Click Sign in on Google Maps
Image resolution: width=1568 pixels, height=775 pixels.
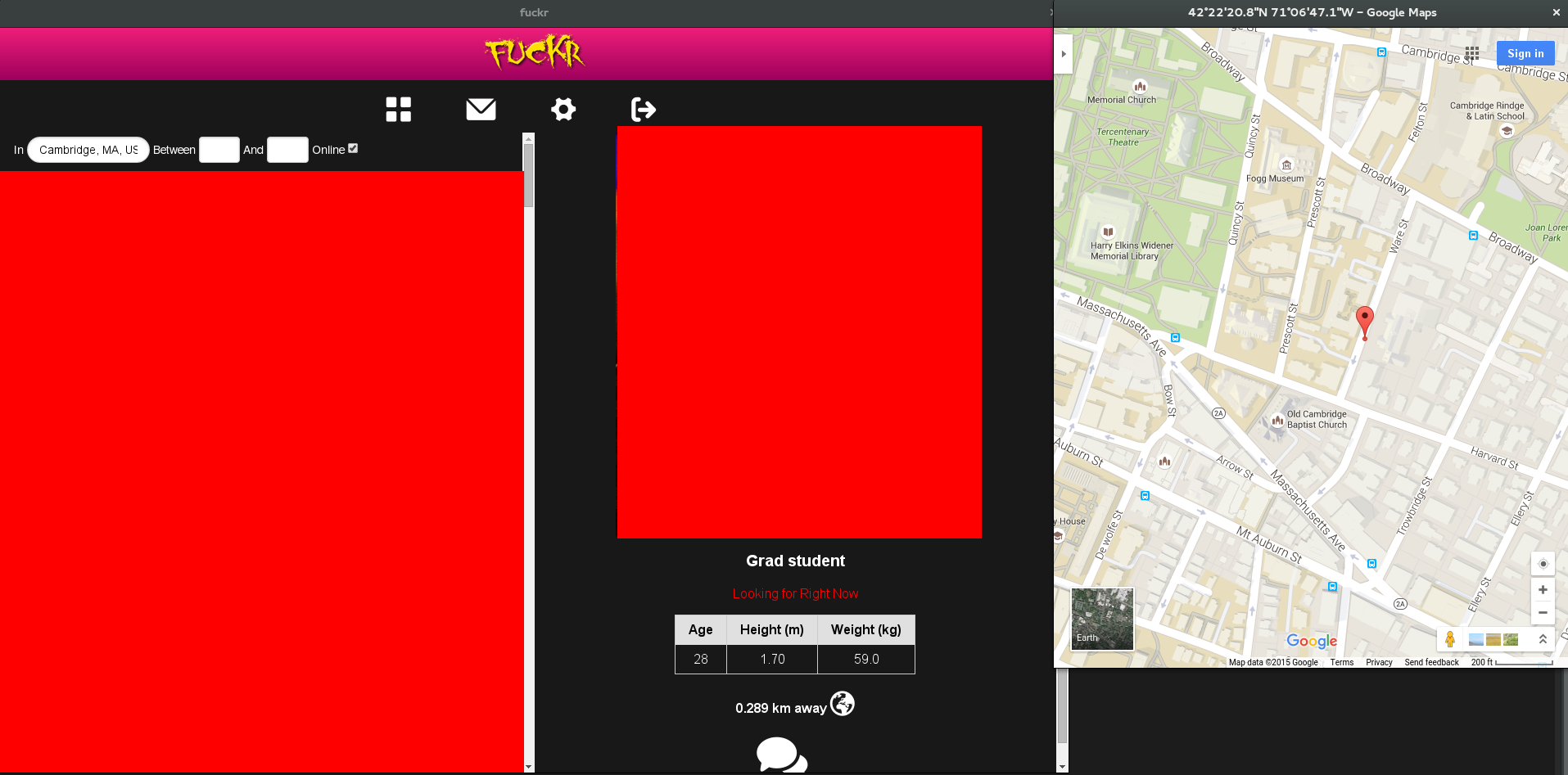pyautogui.click(x=1525, y=53)
